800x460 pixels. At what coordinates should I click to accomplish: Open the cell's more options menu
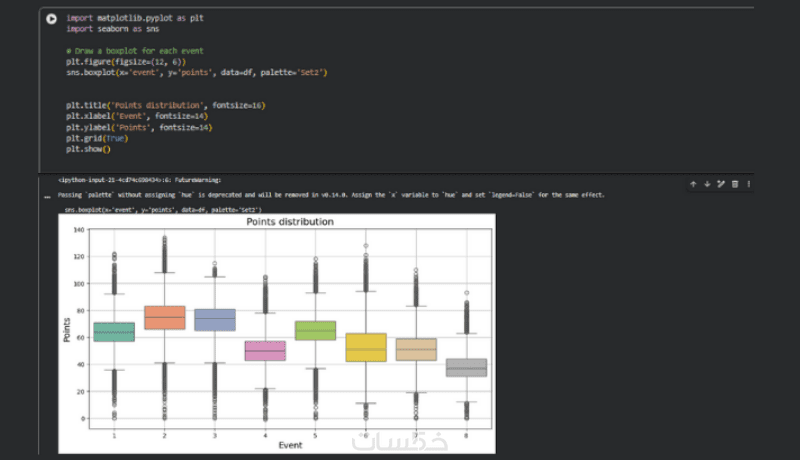[x=748, y=184]
